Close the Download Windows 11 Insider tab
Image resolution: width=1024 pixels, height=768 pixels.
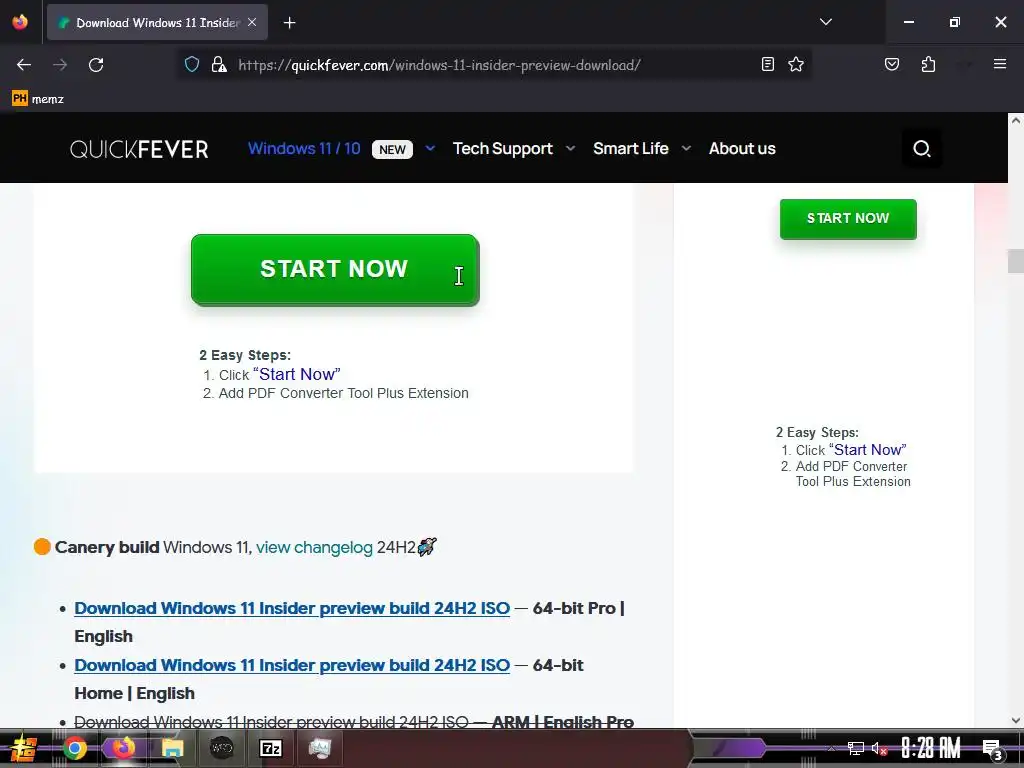point(252,22)
